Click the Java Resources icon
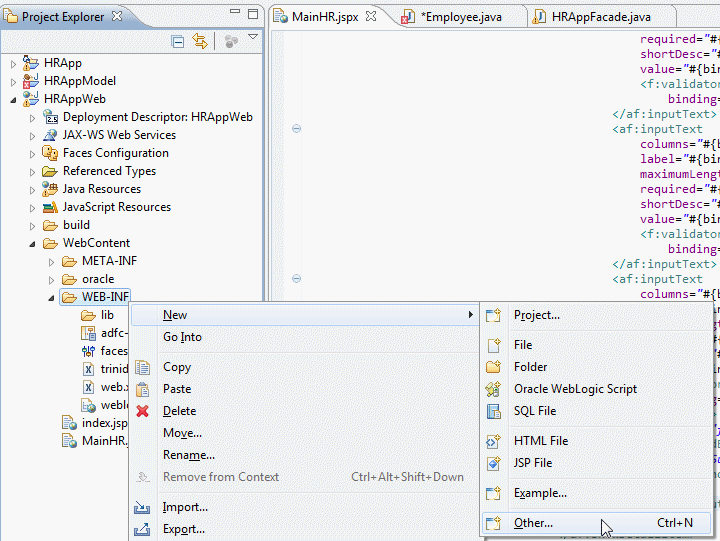Image resolution: width=720 pixels, height=541 pixels. coord(50,189)
